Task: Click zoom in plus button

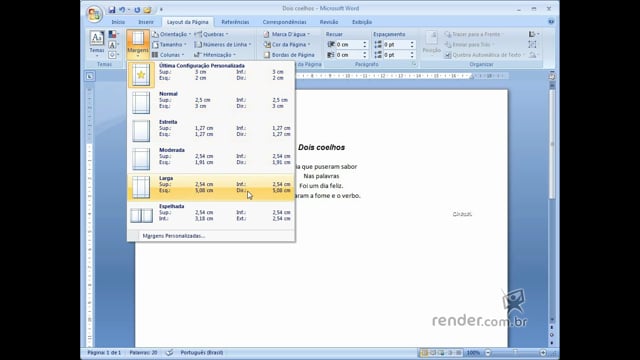Action: (543, 353)
